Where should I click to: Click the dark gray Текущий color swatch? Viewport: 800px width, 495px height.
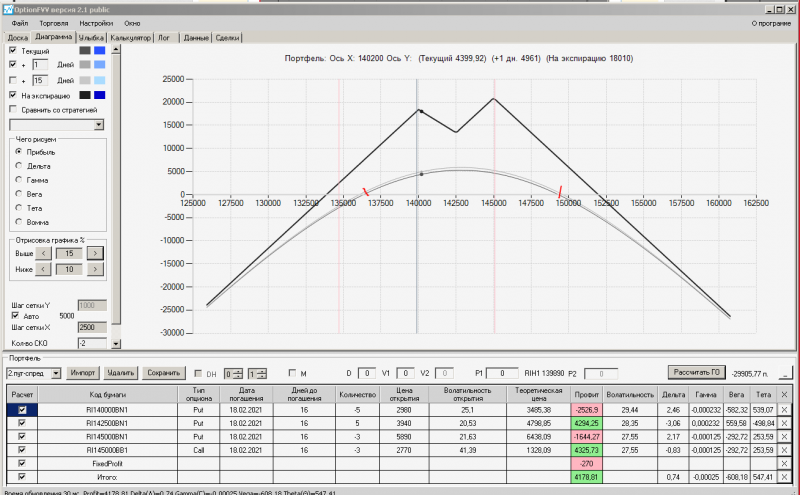tap(85, 50)
